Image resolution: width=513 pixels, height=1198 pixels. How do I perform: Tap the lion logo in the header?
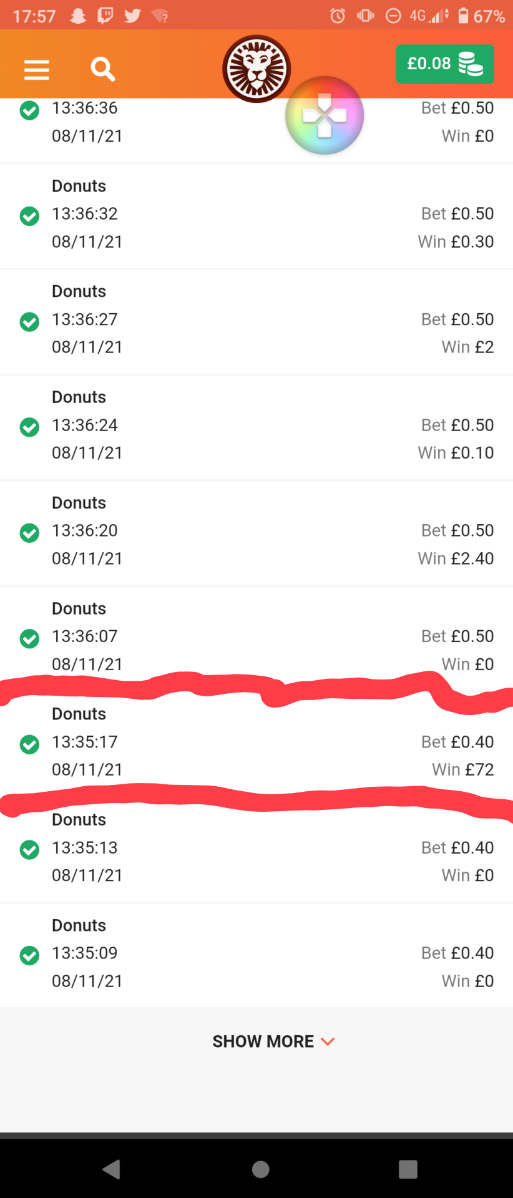[x=257, y=69]
